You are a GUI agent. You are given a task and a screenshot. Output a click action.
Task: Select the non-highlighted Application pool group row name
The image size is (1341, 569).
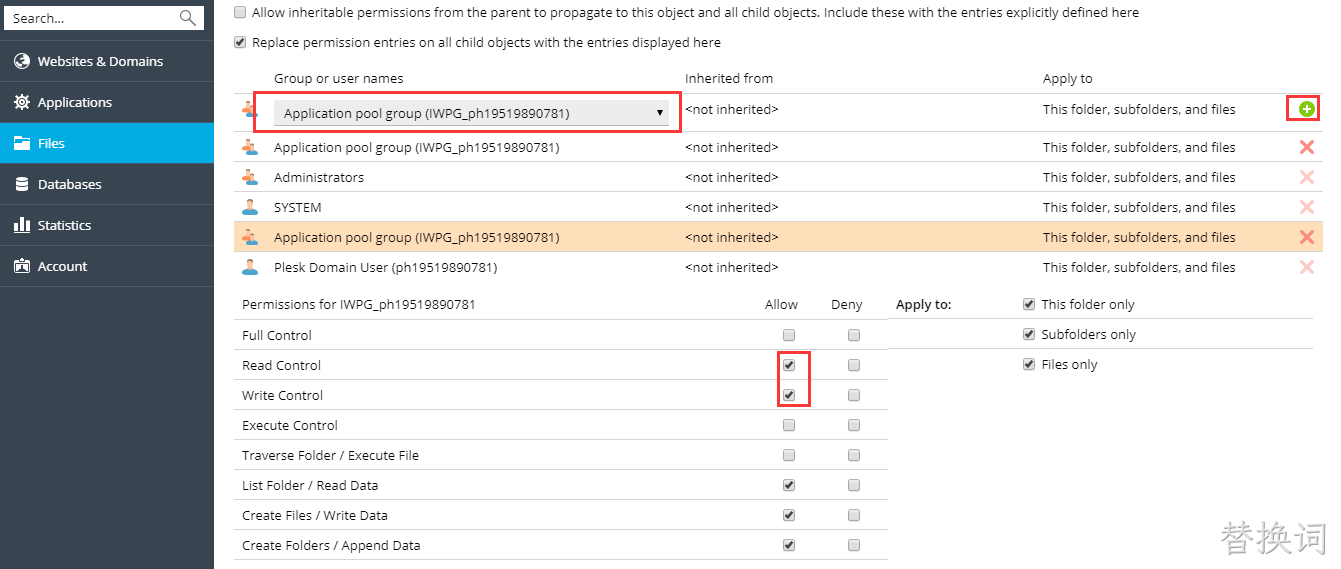coord(416,147)
